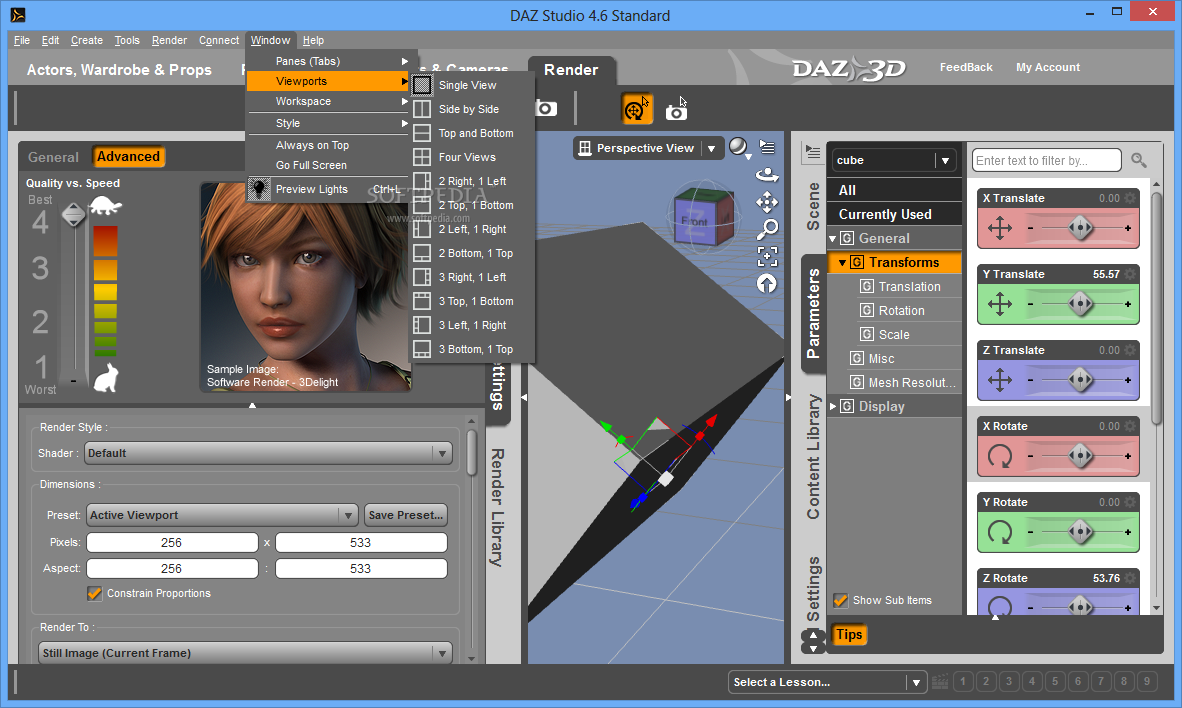Choose the Four Views layout icon
The width and height of the screenshot is (1182, 708).
tap(422, 157)
